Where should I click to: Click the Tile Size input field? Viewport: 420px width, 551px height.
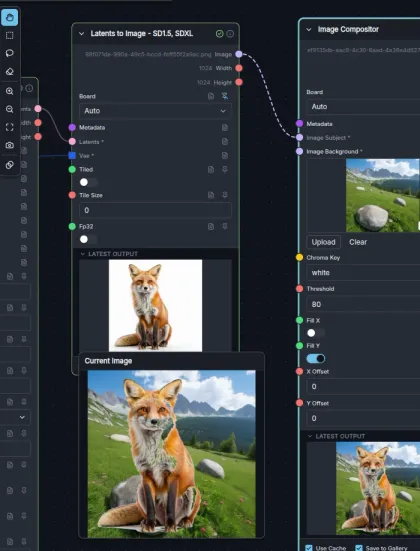155,210
